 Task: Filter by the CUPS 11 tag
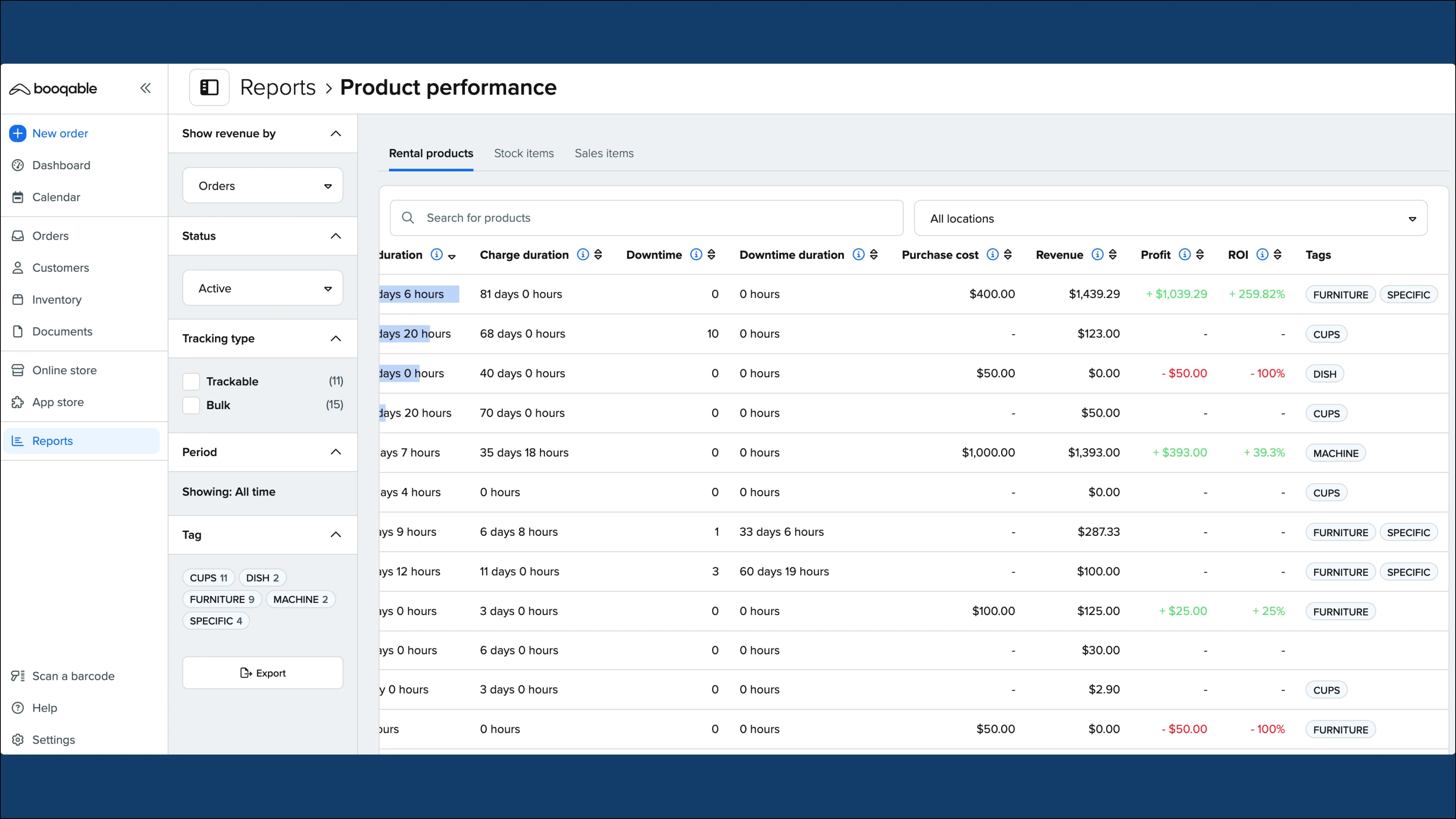[209, 577]
